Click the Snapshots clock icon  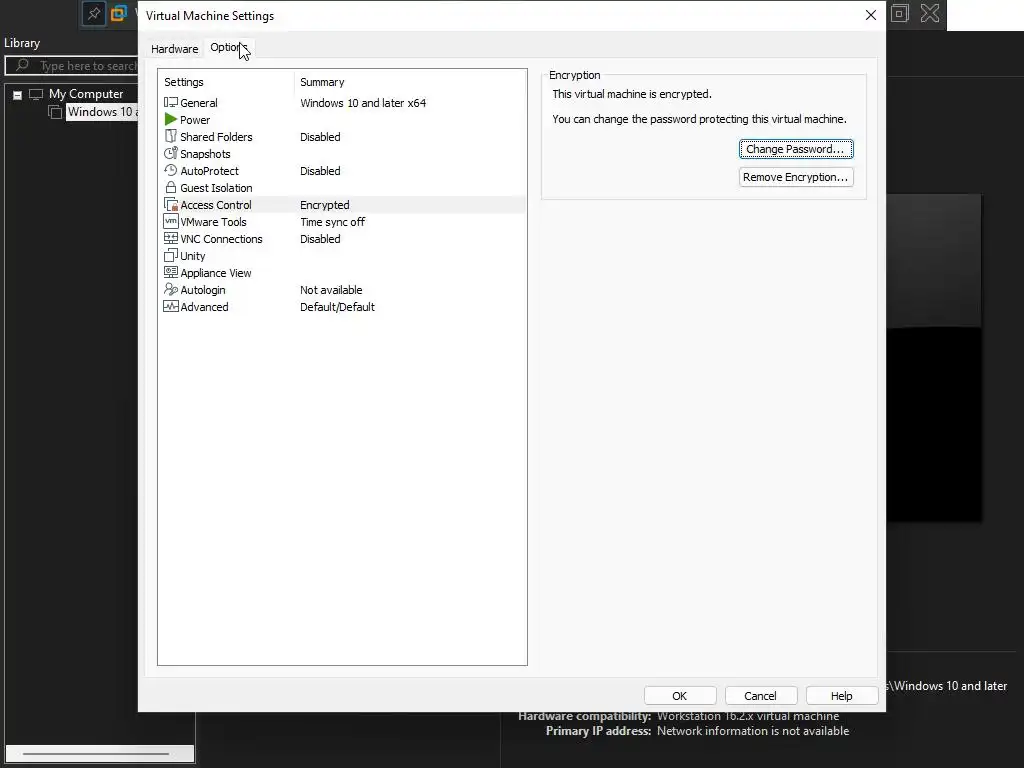(170, 153)
